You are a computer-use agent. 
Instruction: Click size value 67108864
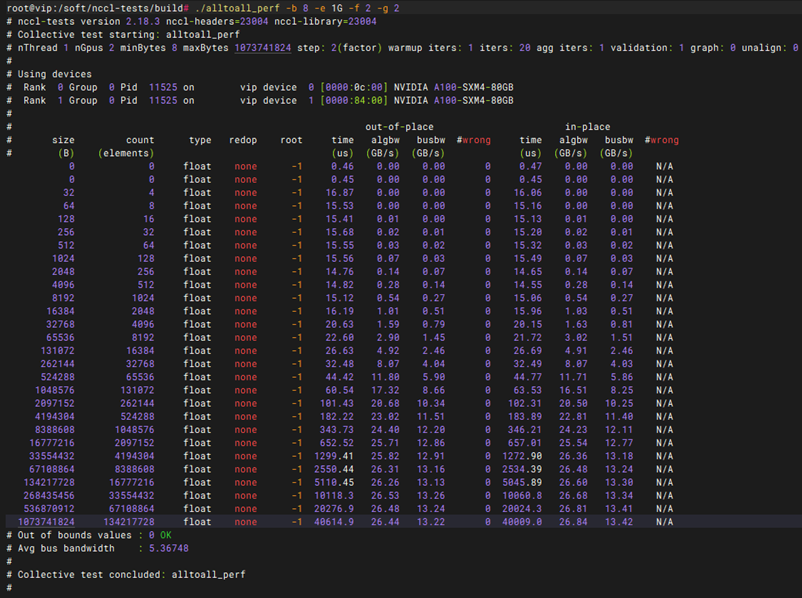[x=52, y=470]
